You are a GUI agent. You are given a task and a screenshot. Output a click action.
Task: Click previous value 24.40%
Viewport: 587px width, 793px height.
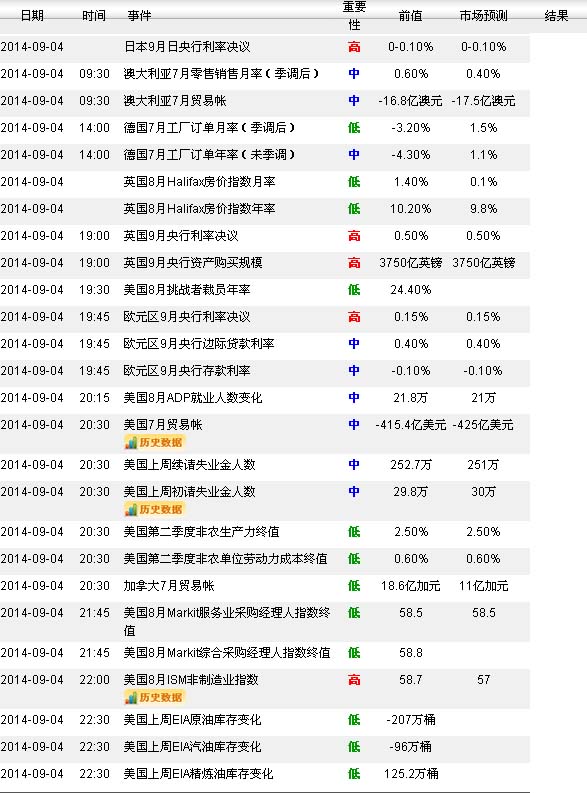pos(410,290)
